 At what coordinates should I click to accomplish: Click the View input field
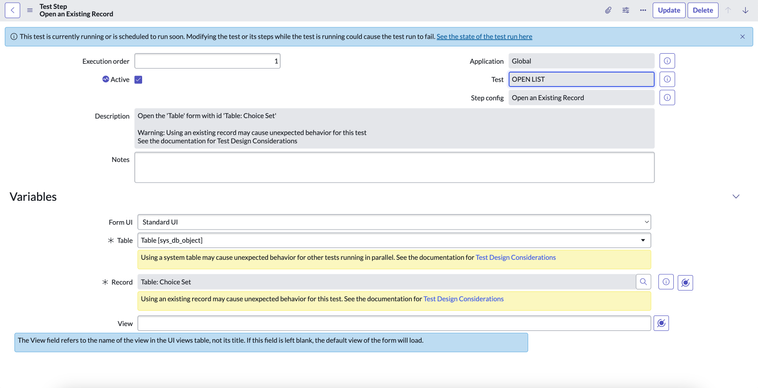[x=394, y=323]
